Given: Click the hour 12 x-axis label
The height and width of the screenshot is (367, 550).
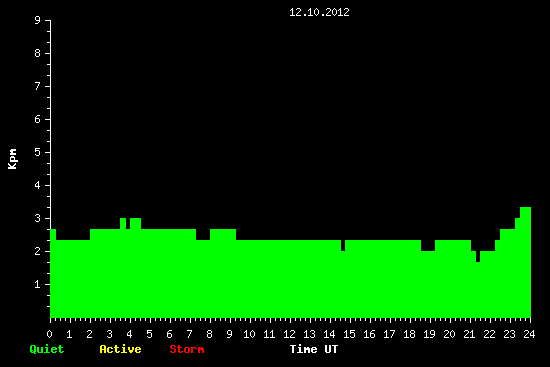Looking at the screenshot, I should pos(289,334).
